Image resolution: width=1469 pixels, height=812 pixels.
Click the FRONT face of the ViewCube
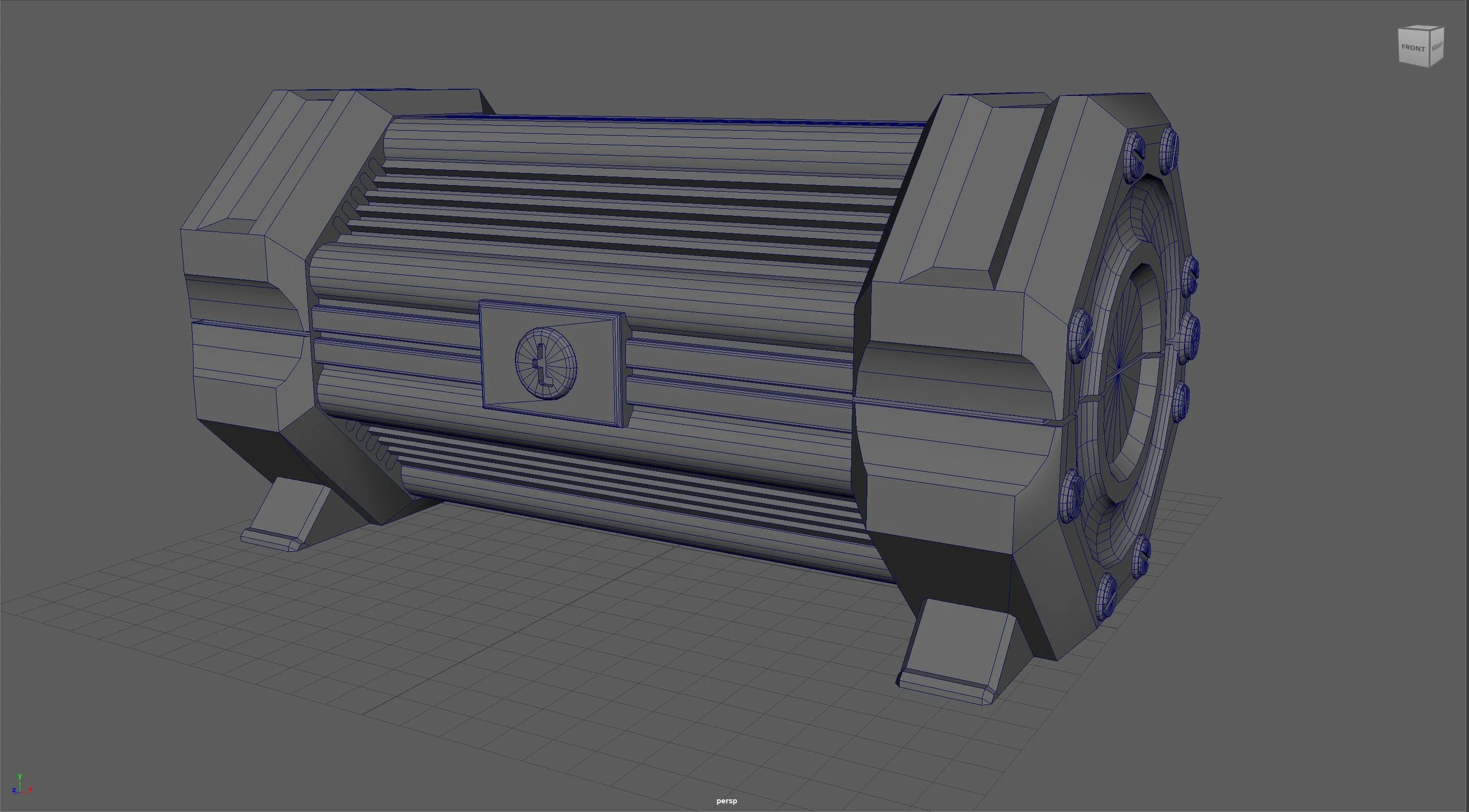1413,48
